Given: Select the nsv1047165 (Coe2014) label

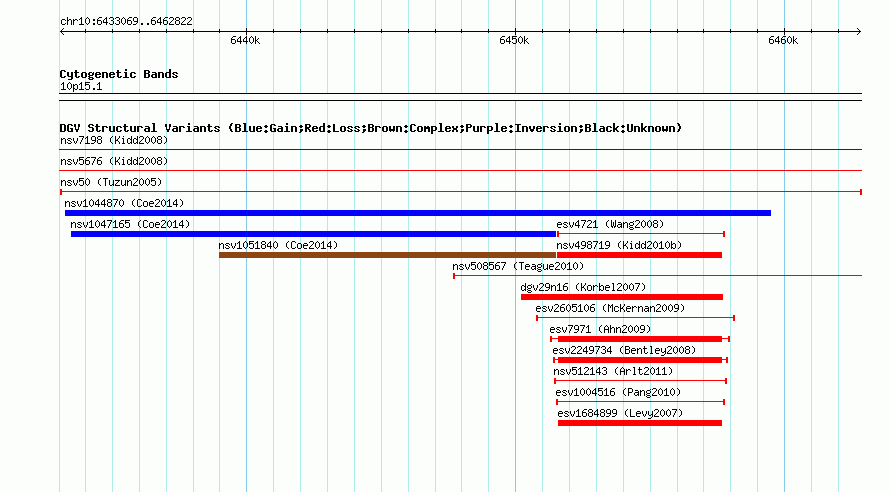Looking at the screenshot, I should [x=130, y=224].
